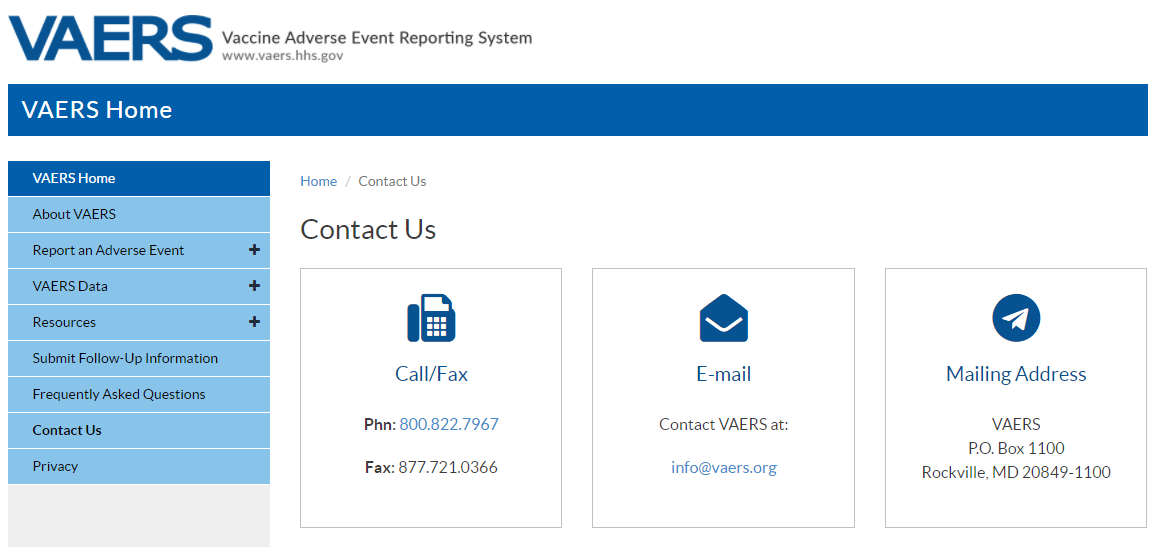Expand the VAERS Data submenu

point(254,286)
